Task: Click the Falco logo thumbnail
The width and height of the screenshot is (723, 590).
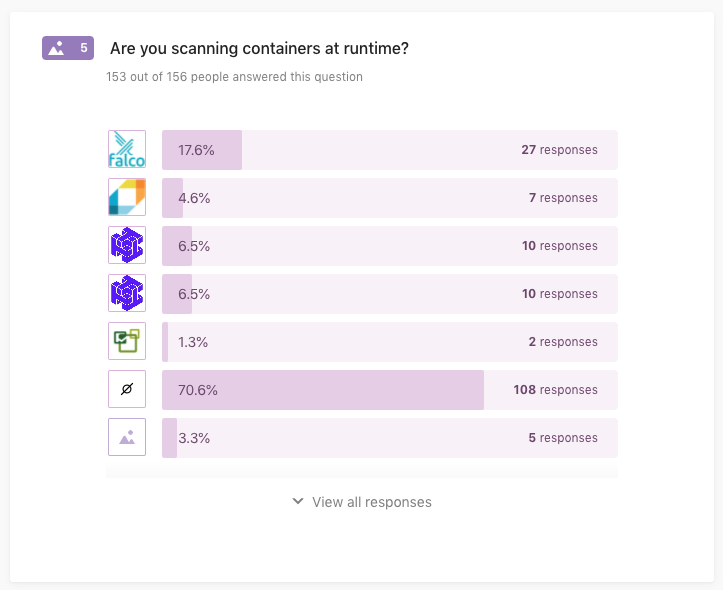Action: click(x=127, y=149)
